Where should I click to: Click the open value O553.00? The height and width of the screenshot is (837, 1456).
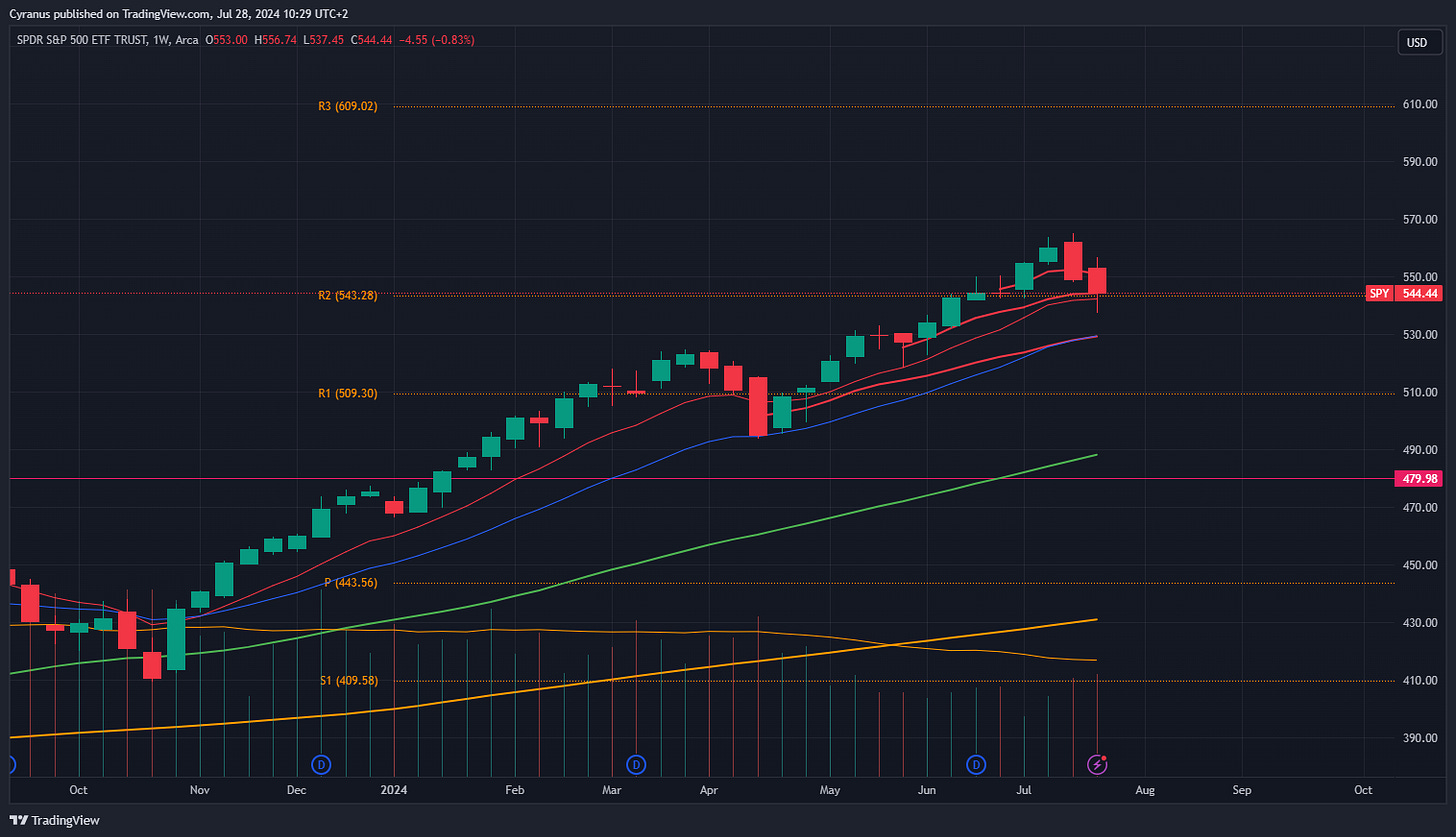tap(228, 40)
